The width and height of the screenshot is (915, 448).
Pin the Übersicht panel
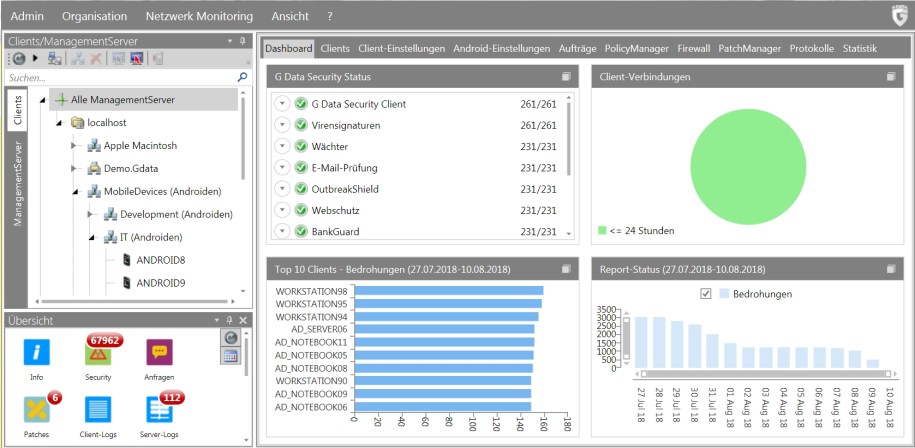[229, 320]
